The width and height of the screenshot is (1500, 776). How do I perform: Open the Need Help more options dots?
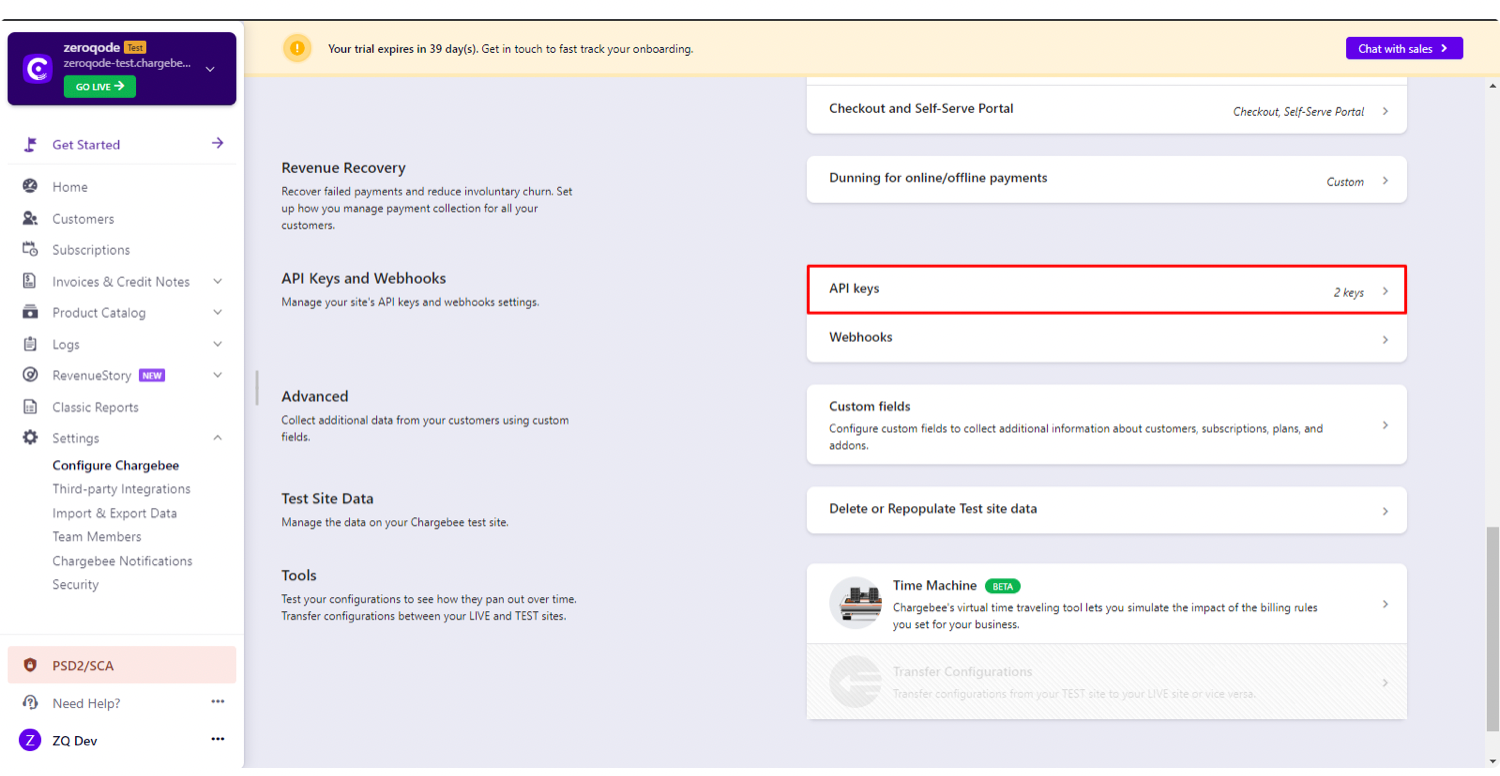point(218,702)
